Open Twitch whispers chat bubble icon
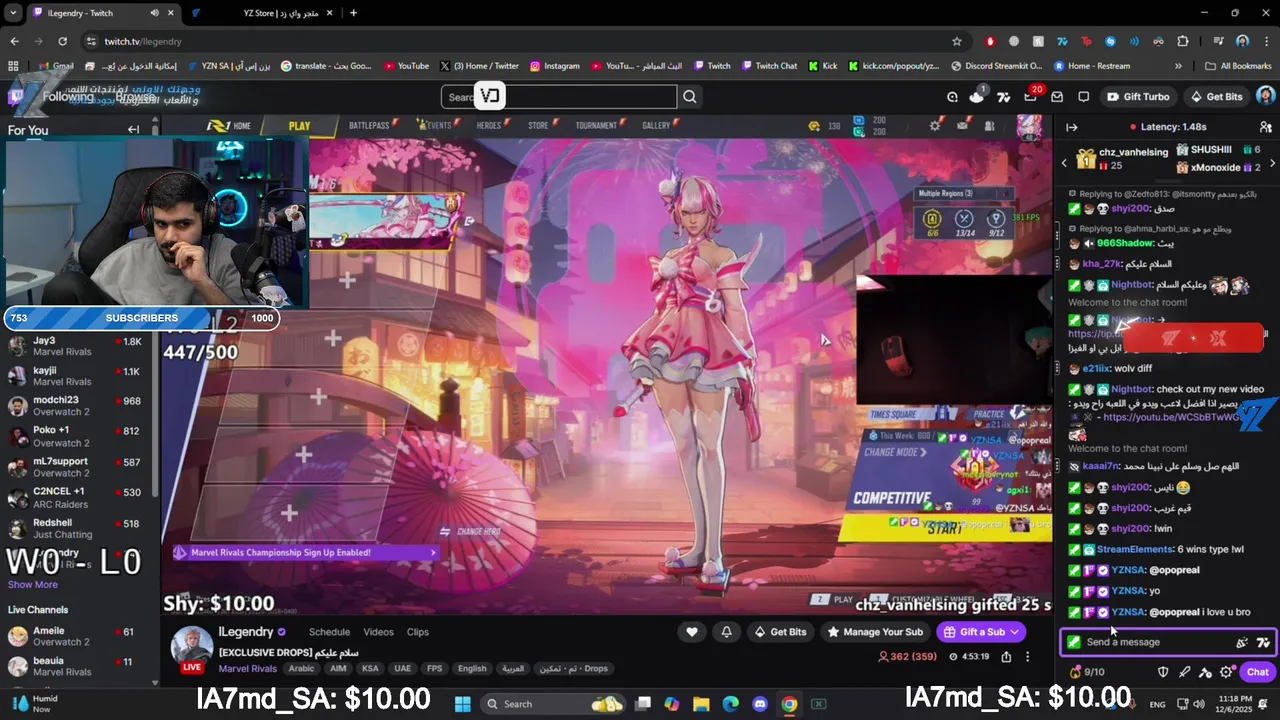 (1083, 97)
